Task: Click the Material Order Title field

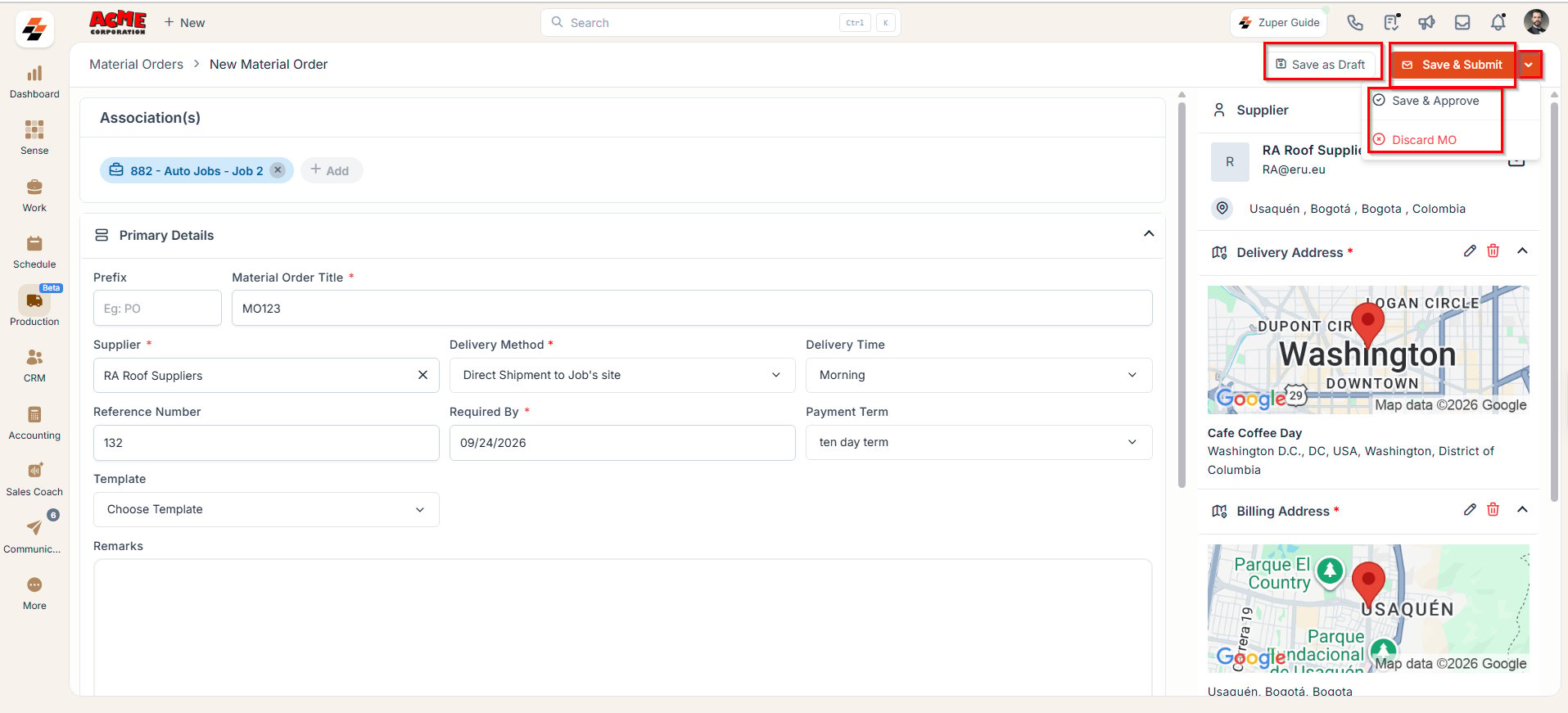Action: pos(692,308)
